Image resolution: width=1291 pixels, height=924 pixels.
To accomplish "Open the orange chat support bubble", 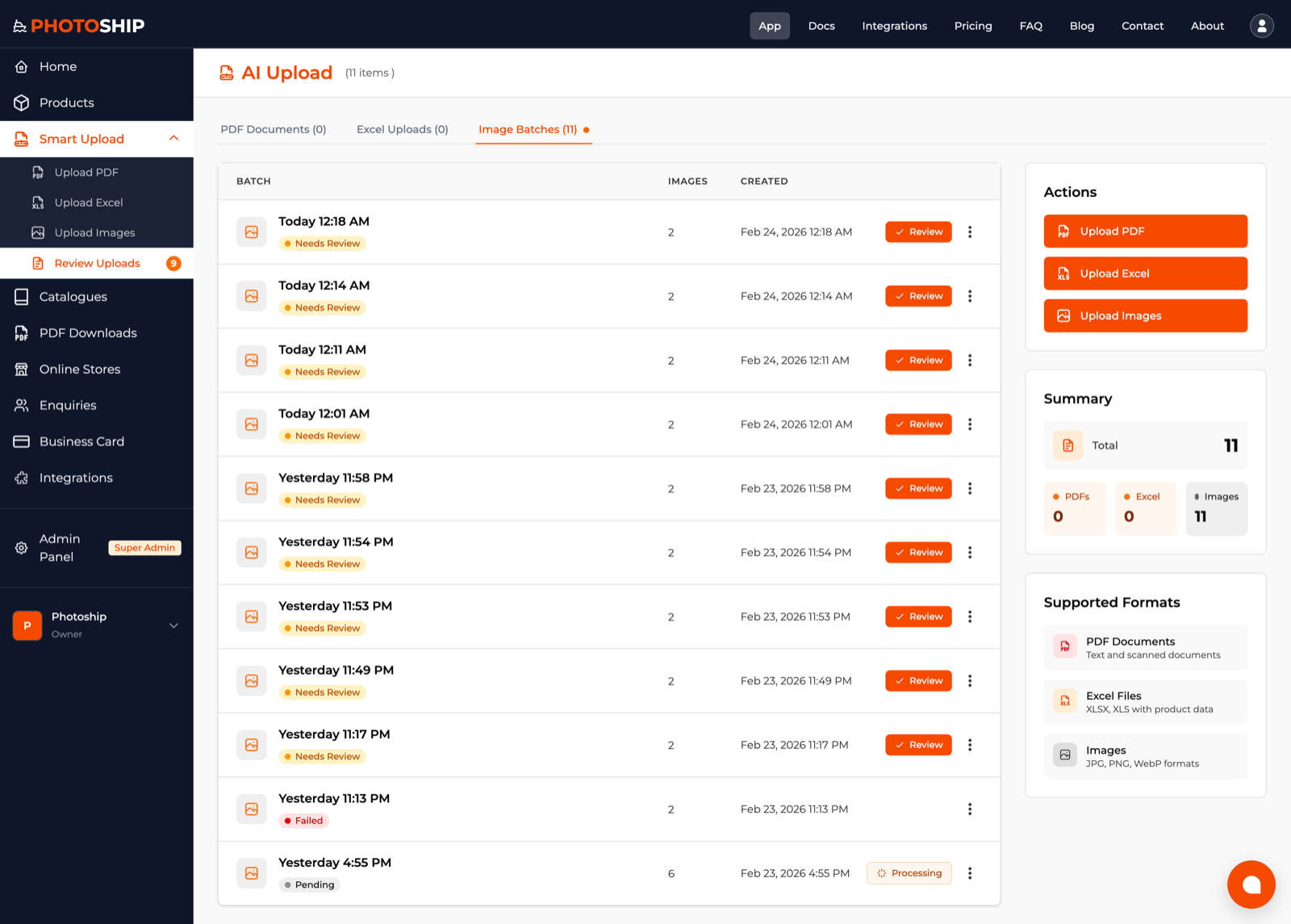I will (x=1251, y=884).
